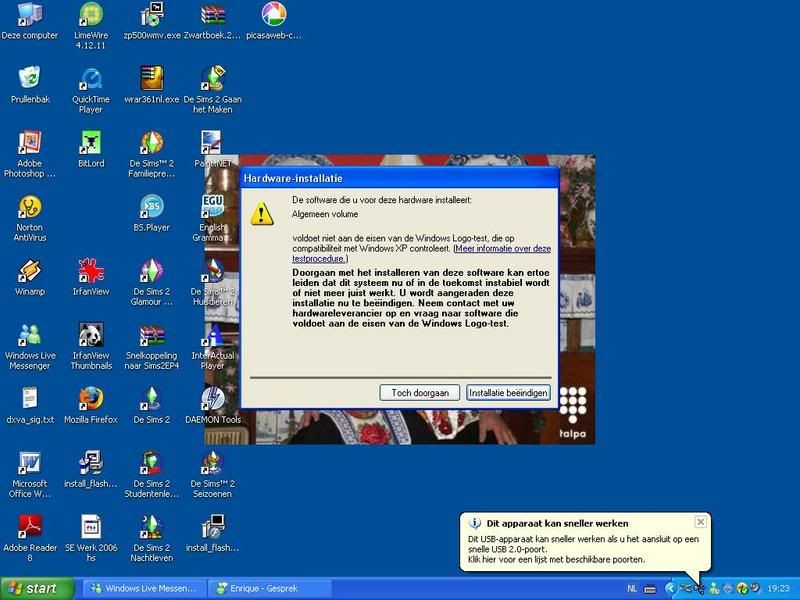Launch Mozilla Firefox from the desktop
Viewport: 800px width, 600px height.
(91, 406)
